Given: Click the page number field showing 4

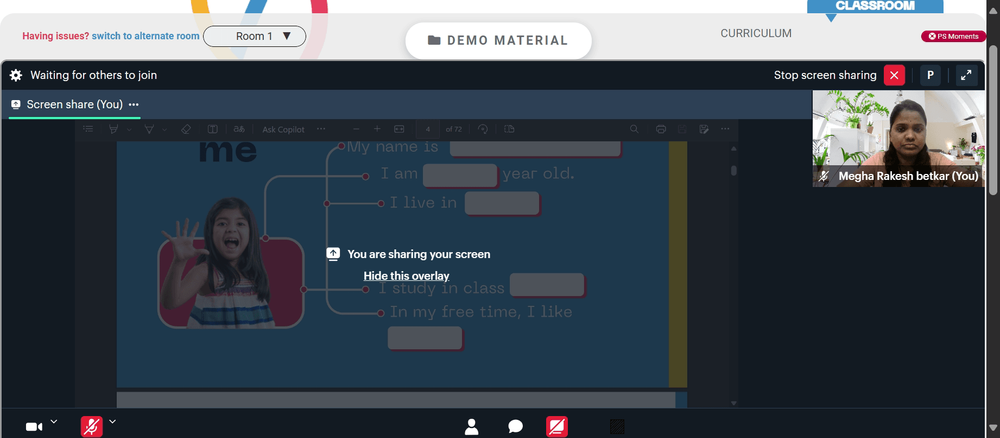Looking at the screenshot, I should (428, 129).
